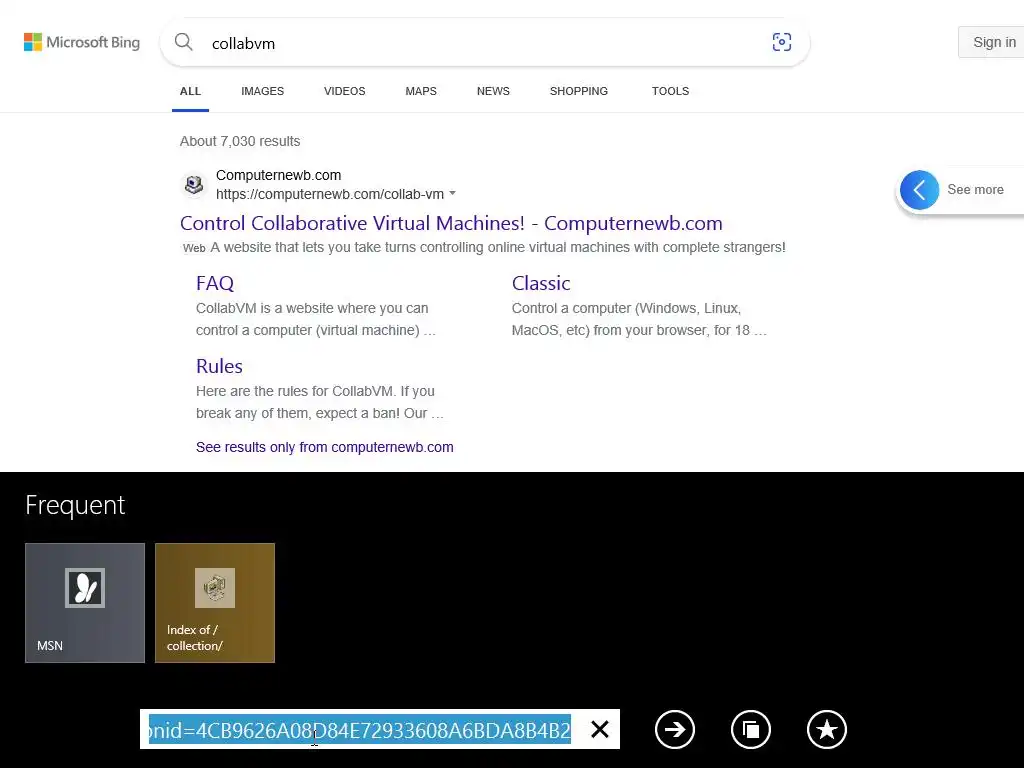This screenshot has height=768, width=1024.
Task: Open the tabs view button
Action: (751, 729)
